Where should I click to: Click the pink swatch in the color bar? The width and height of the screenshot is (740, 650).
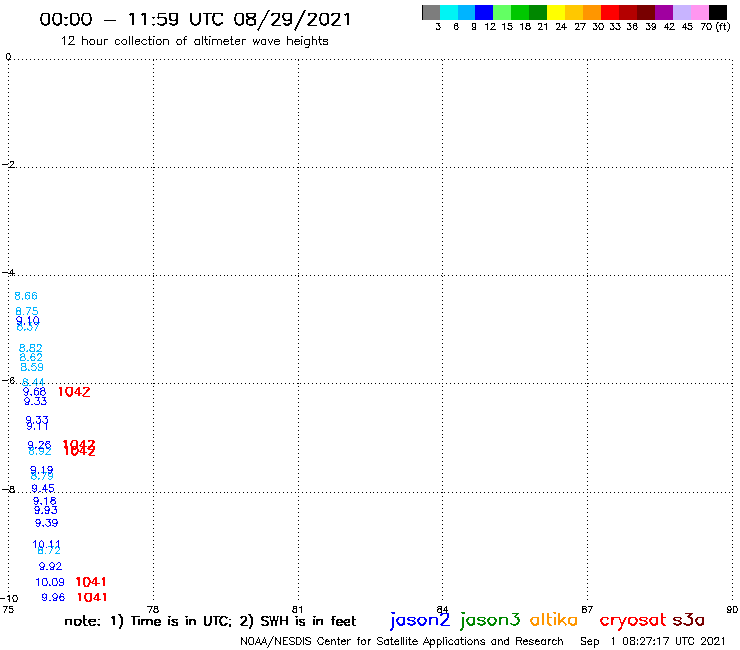pyautogui.click(x=700, y=12)
